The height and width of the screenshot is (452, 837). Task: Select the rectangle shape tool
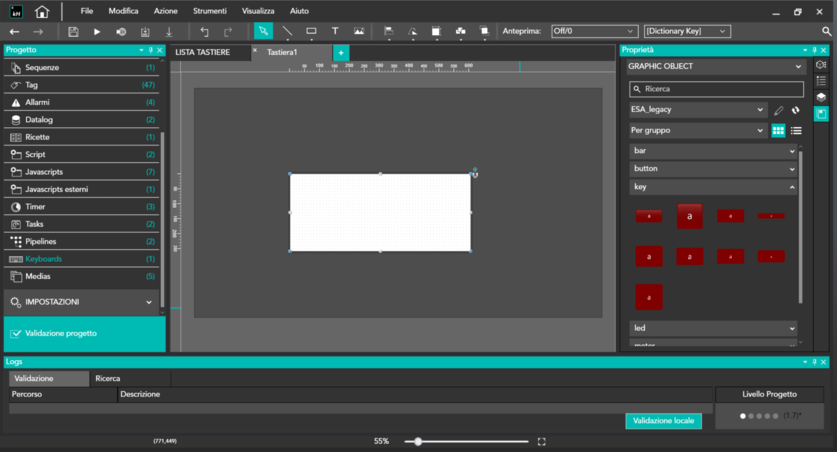[311, 31]
